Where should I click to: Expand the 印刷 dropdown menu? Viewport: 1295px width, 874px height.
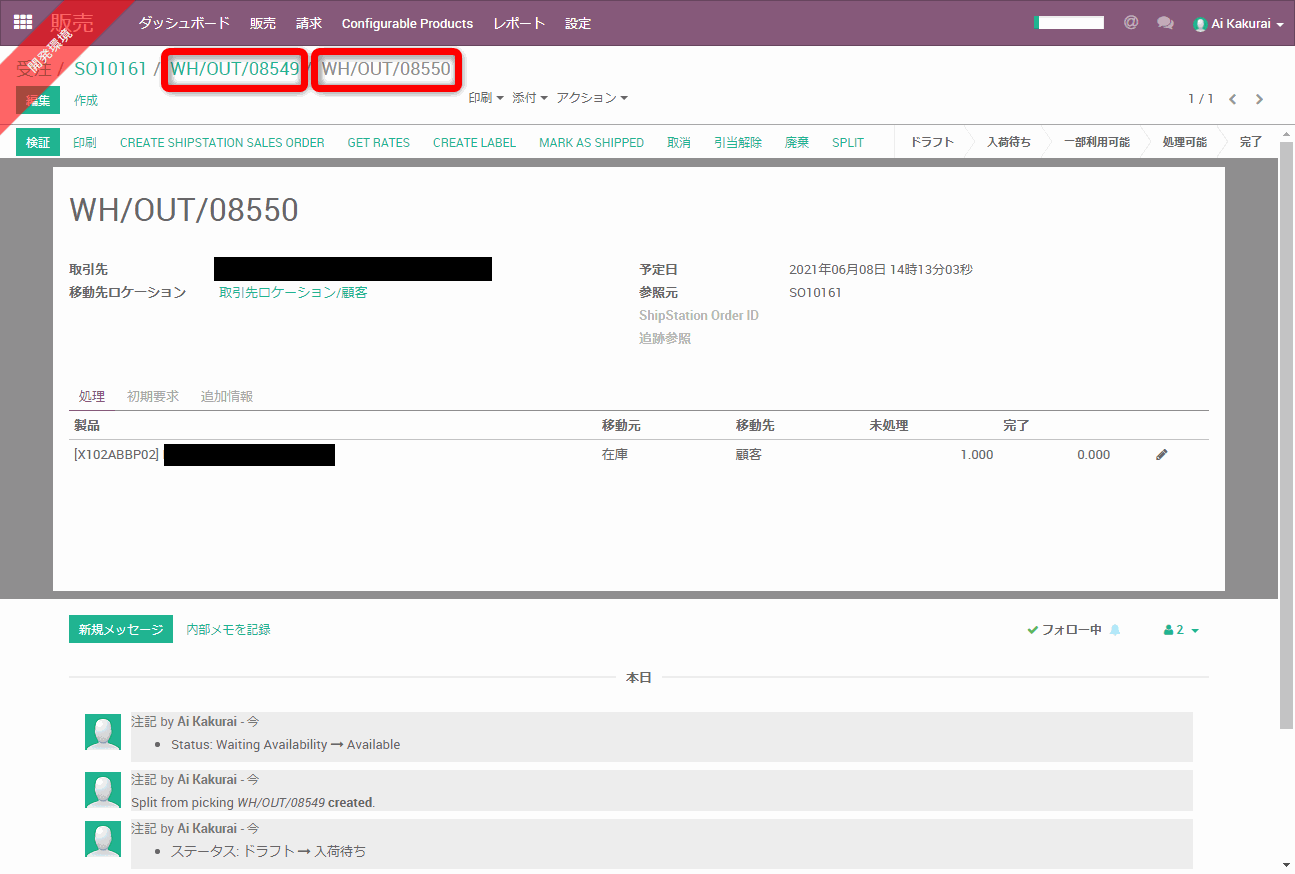click(x=485, y=98)
